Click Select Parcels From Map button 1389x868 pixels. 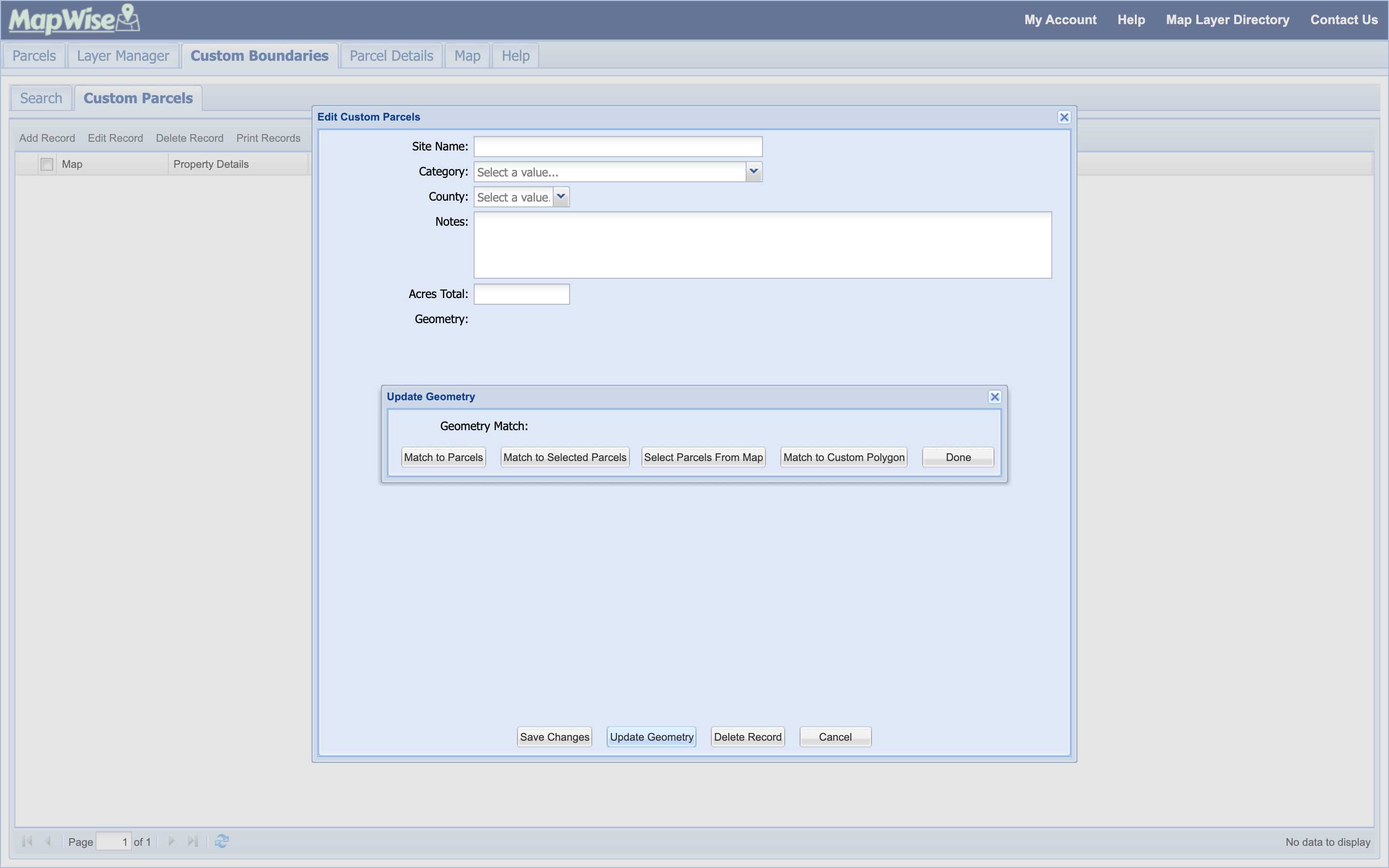703,457
